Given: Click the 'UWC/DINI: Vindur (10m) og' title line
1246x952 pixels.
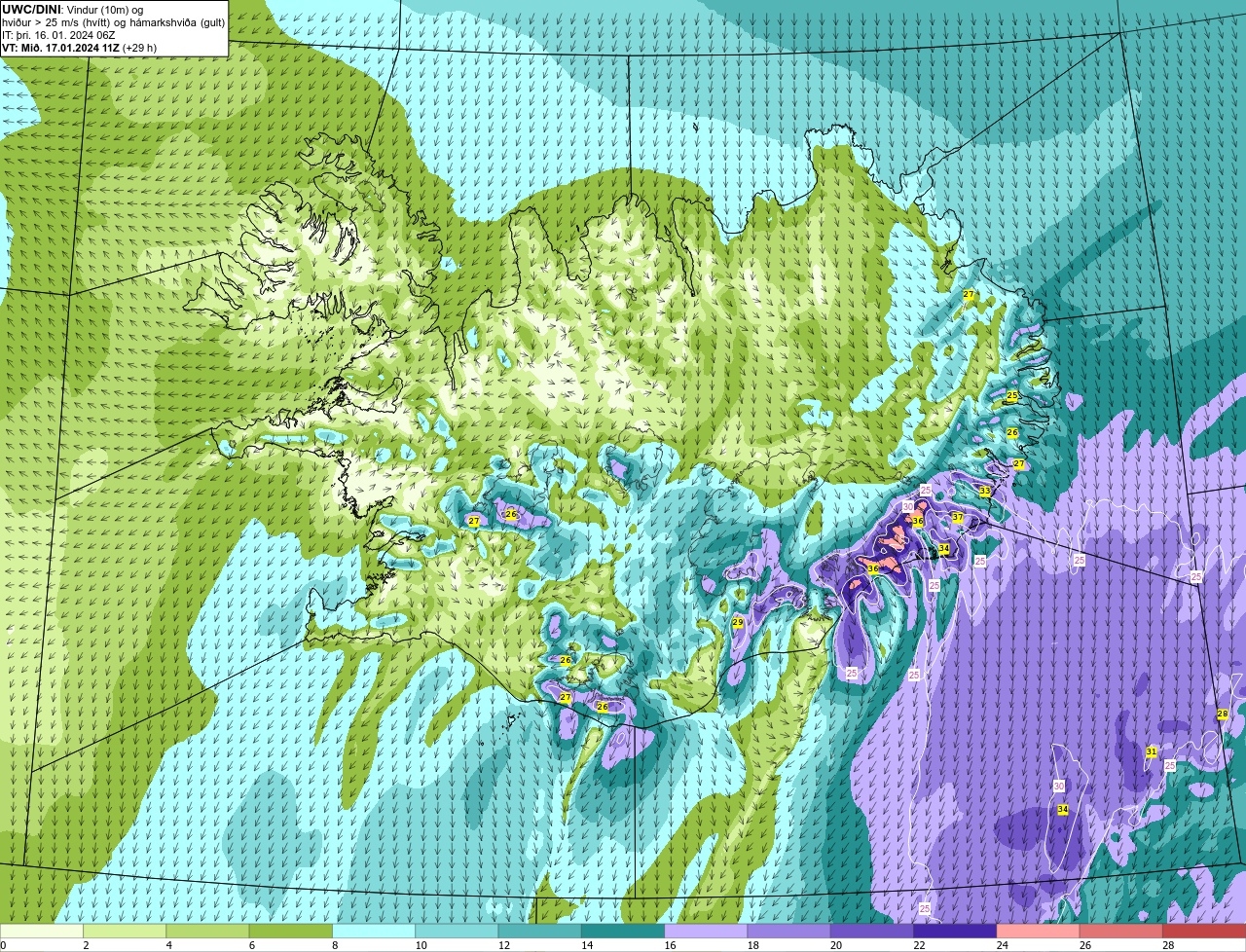Looking at the screenshot, I should (x=72, y=9).
